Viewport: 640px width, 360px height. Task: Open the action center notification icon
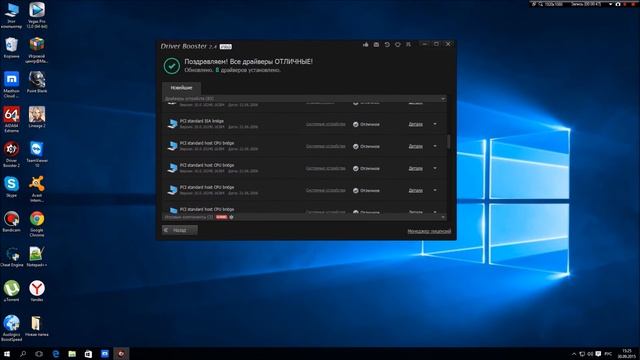point(598,354)
